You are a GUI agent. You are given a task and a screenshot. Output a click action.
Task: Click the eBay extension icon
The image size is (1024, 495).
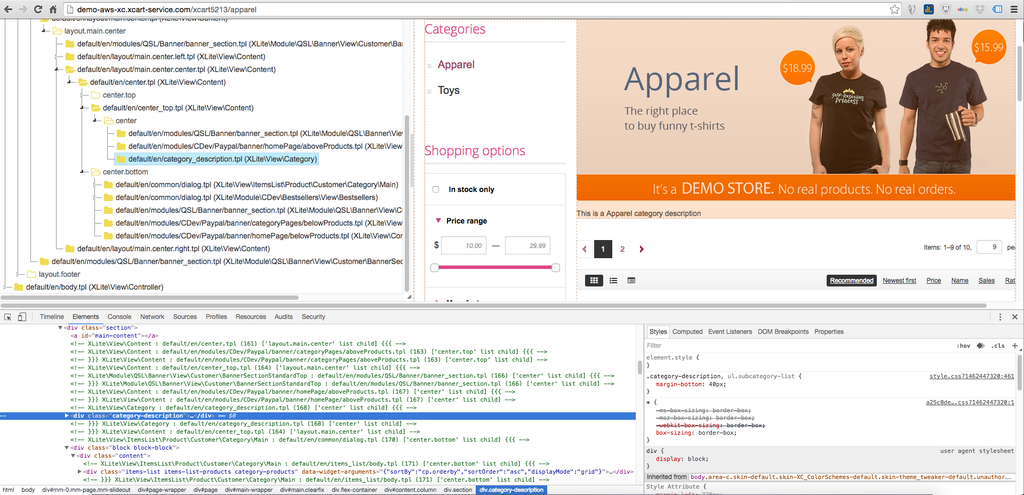coord(962,9)
